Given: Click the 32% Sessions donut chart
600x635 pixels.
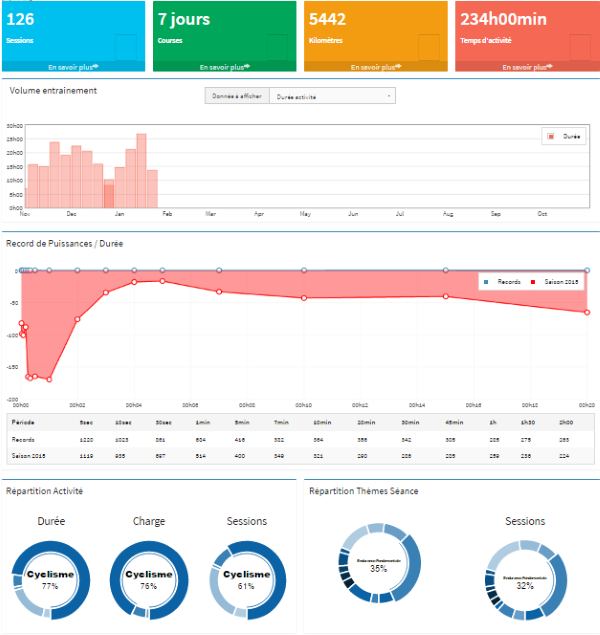Looking at the screenshot, I should pyautogui.click(x=525, y=584).
